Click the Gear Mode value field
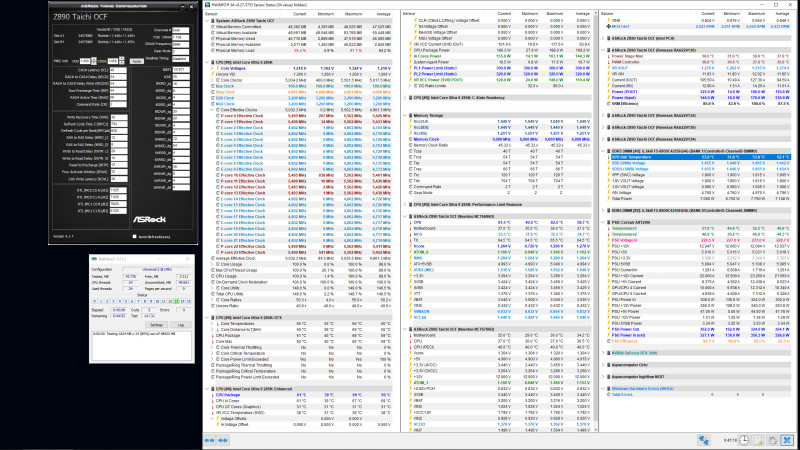 click(x=181, y=52)
